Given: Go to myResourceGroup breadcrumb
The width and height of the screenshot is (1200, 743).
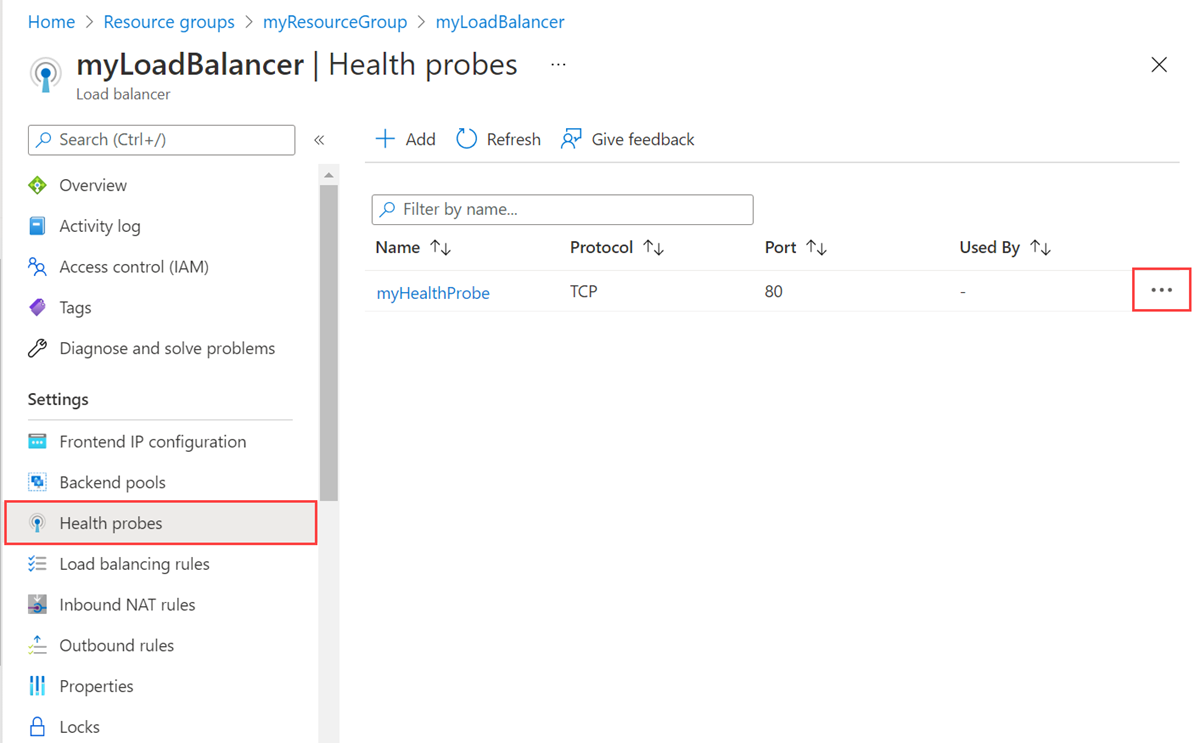Looking at the screenshot, I should pyautogui.click(x=335, y=22).
